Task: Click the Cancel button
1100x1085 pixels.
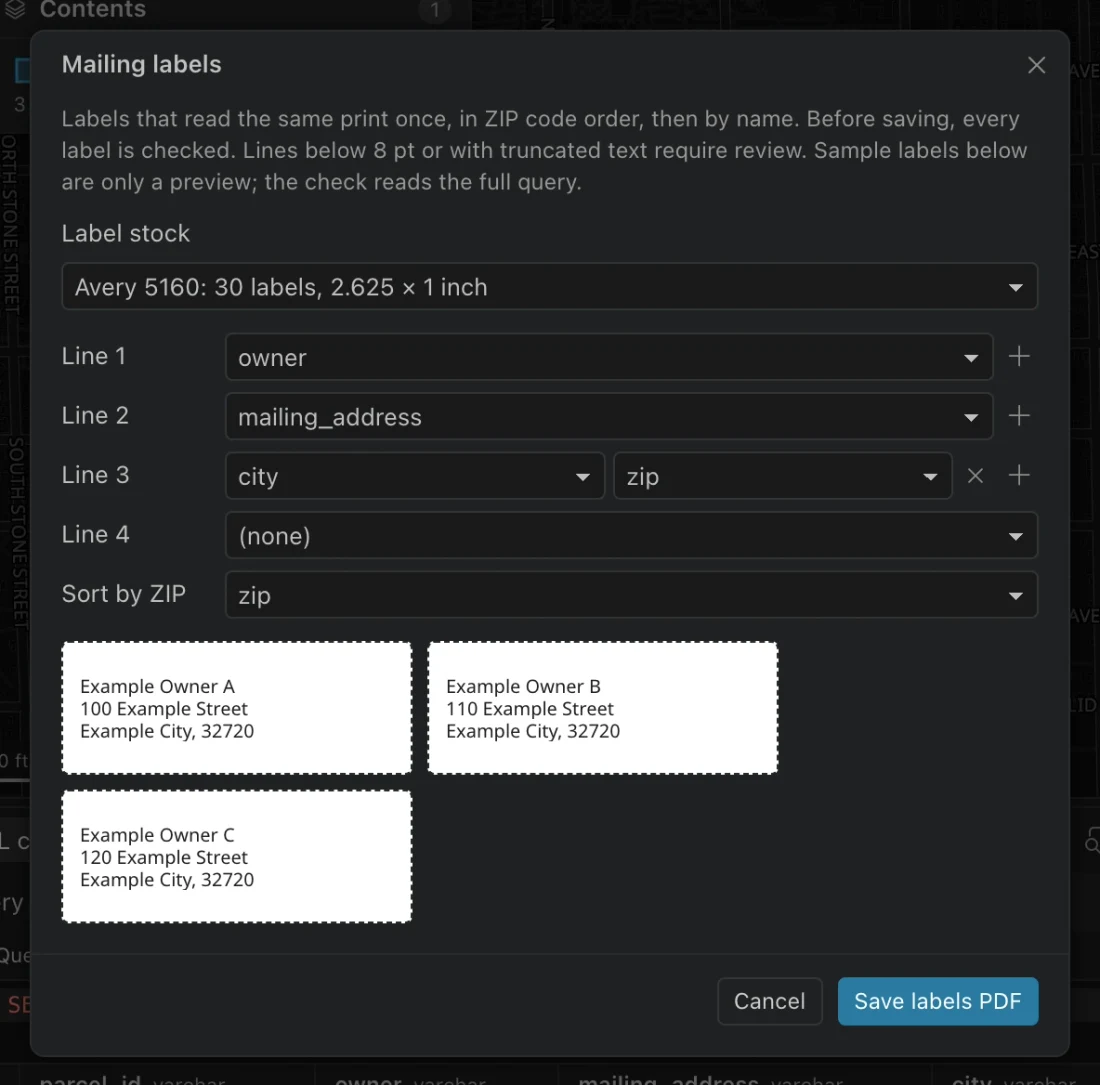Action: coord(770,1002)
